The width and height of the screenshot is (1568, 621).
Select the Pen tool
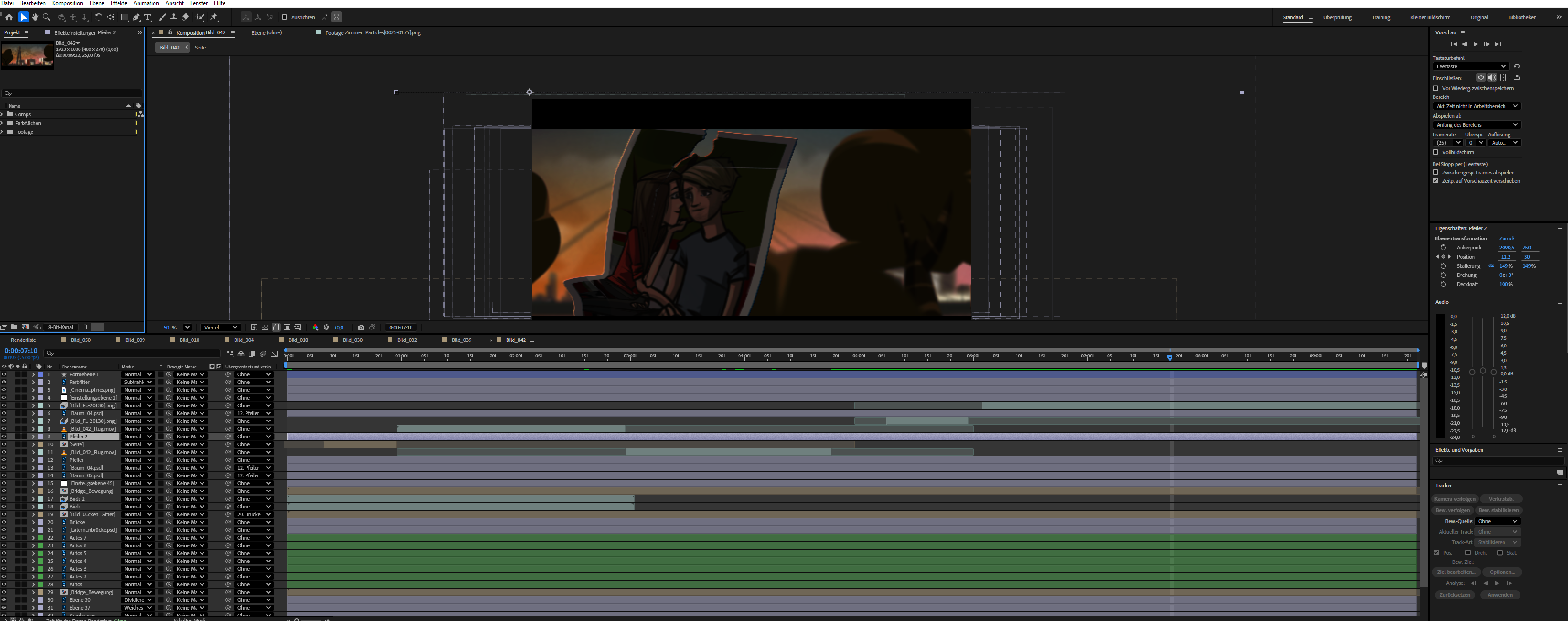point(136,17)
